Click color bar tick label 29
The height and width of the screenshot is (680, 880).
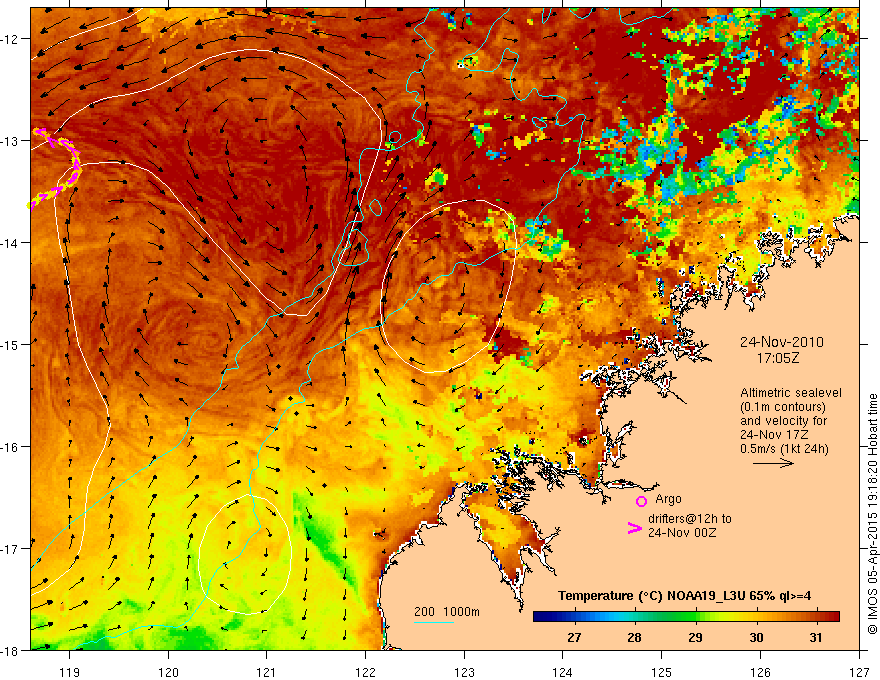pyautogui.click(x=695, y=638)
